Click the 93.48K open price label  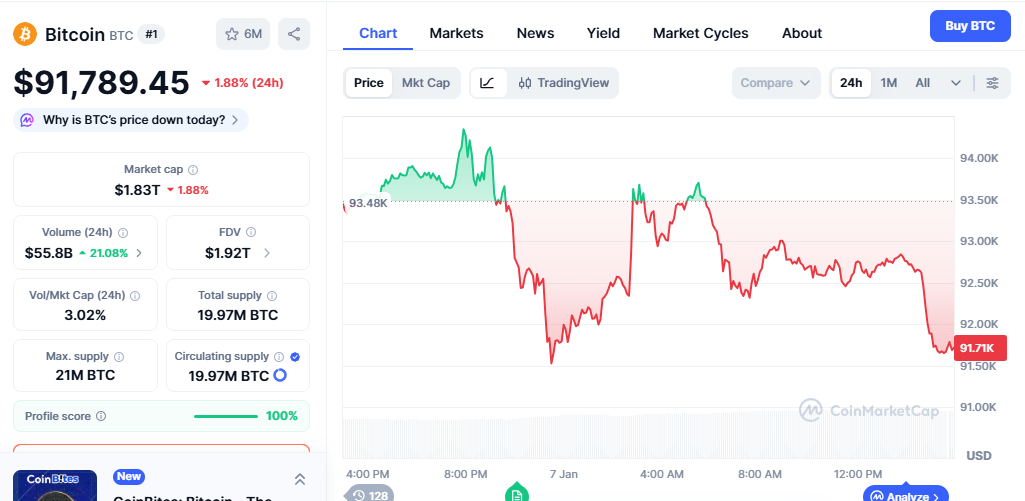[x=367, y=203]
